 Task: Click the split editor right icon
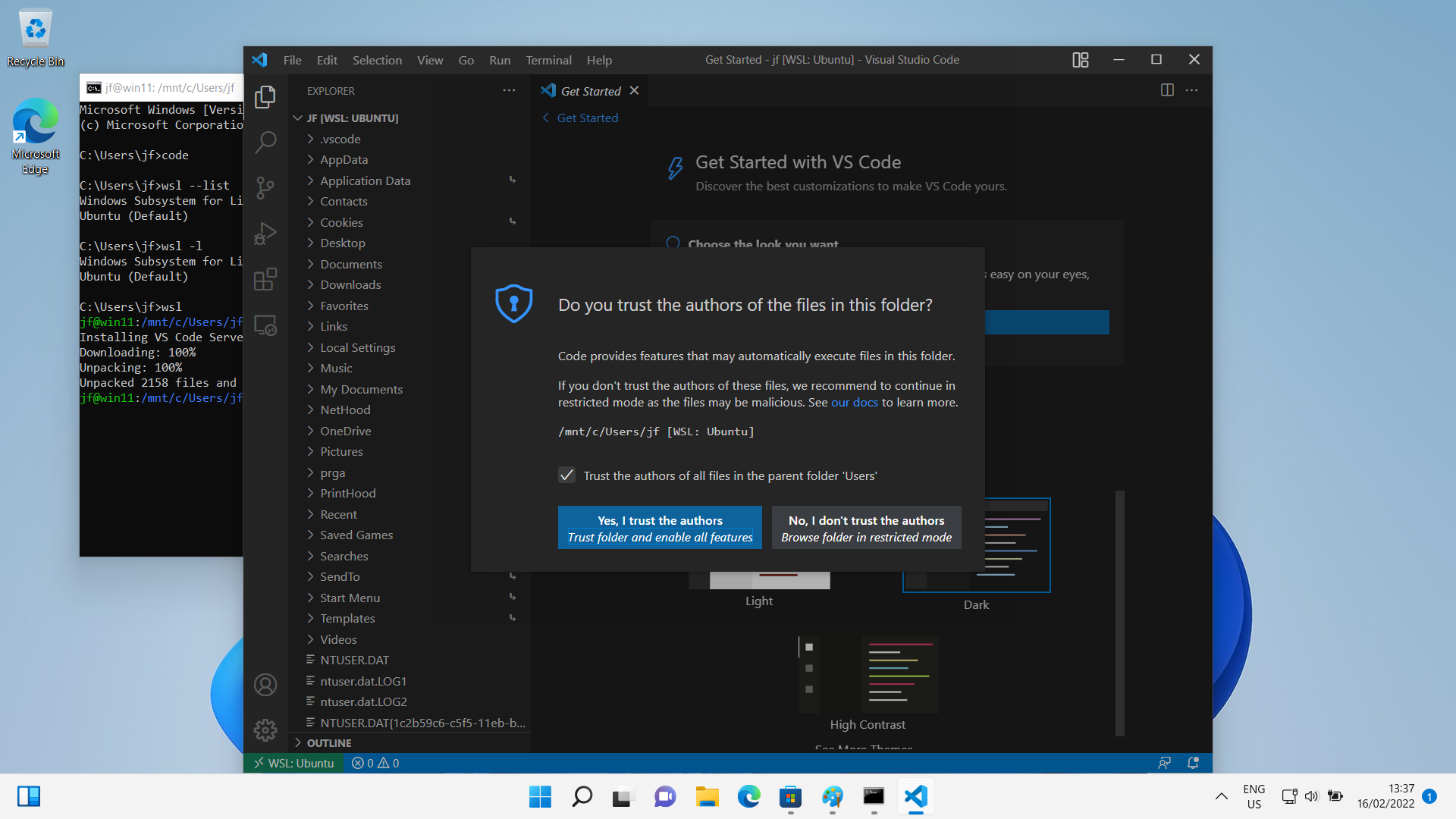1167,90
